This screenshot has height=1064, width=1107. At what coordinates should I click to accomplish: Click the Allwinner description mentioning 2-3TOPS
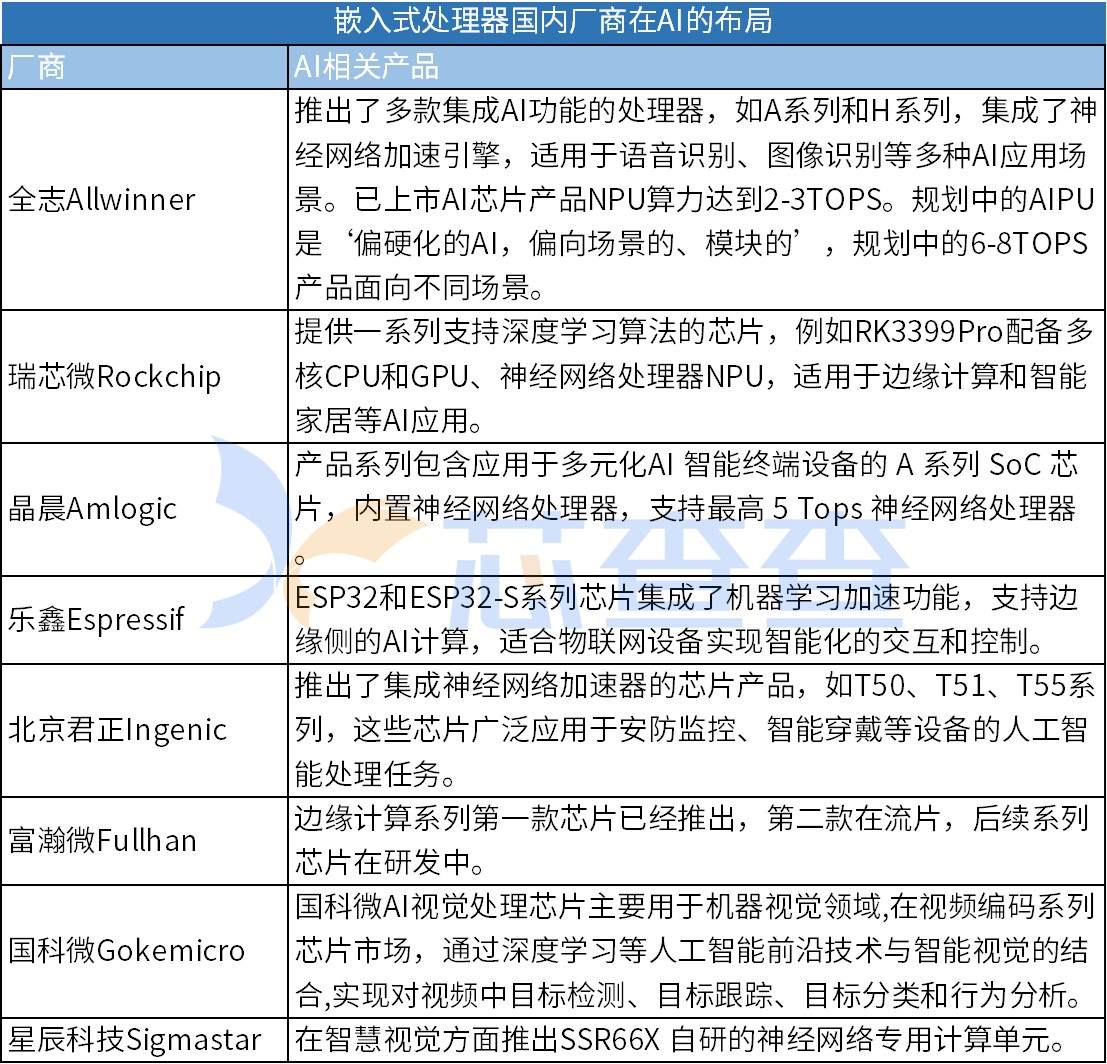695,199
